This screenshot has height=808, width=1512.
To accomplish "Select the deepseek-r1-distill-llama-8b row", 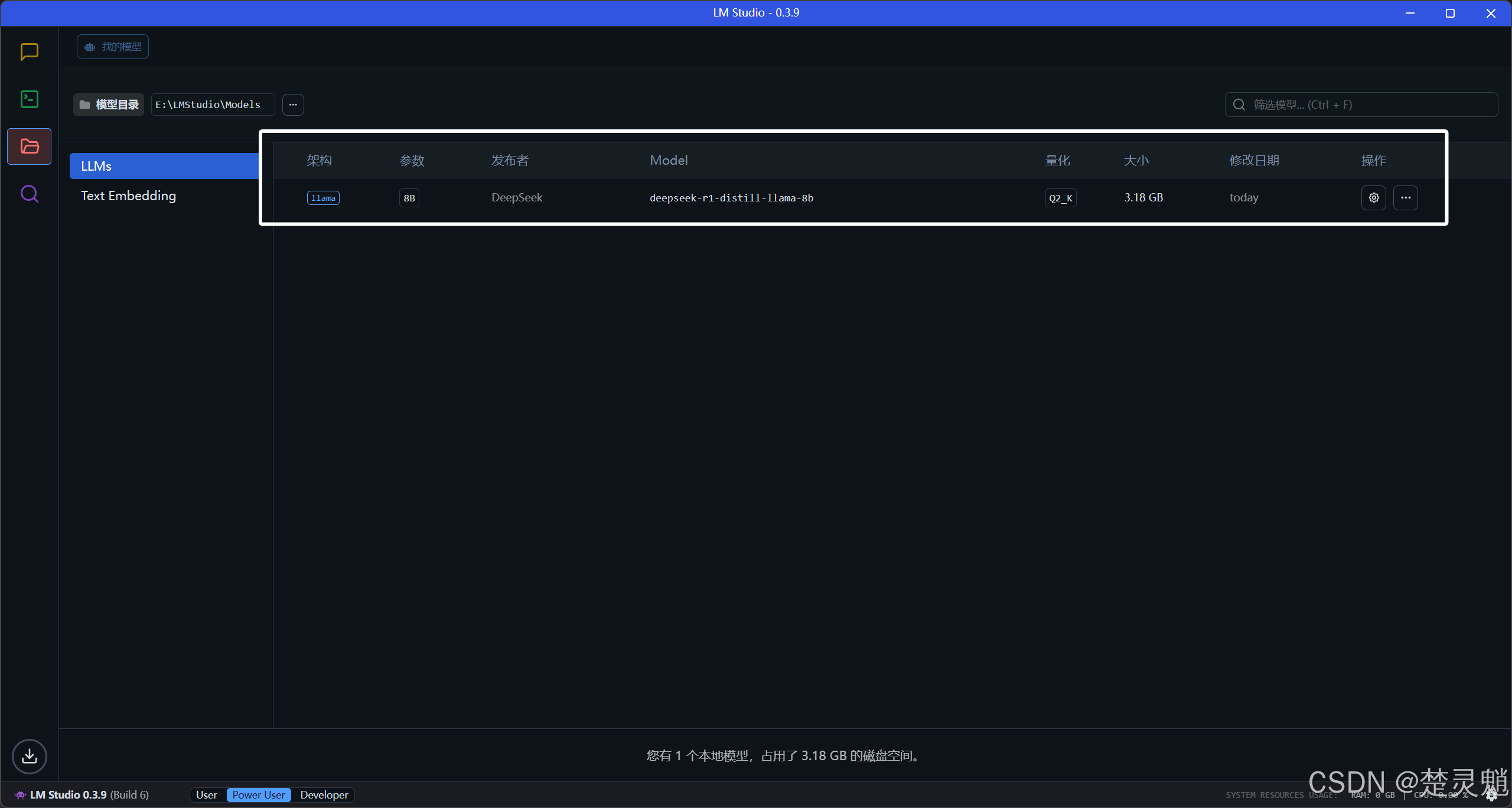I will coord(731,198).
